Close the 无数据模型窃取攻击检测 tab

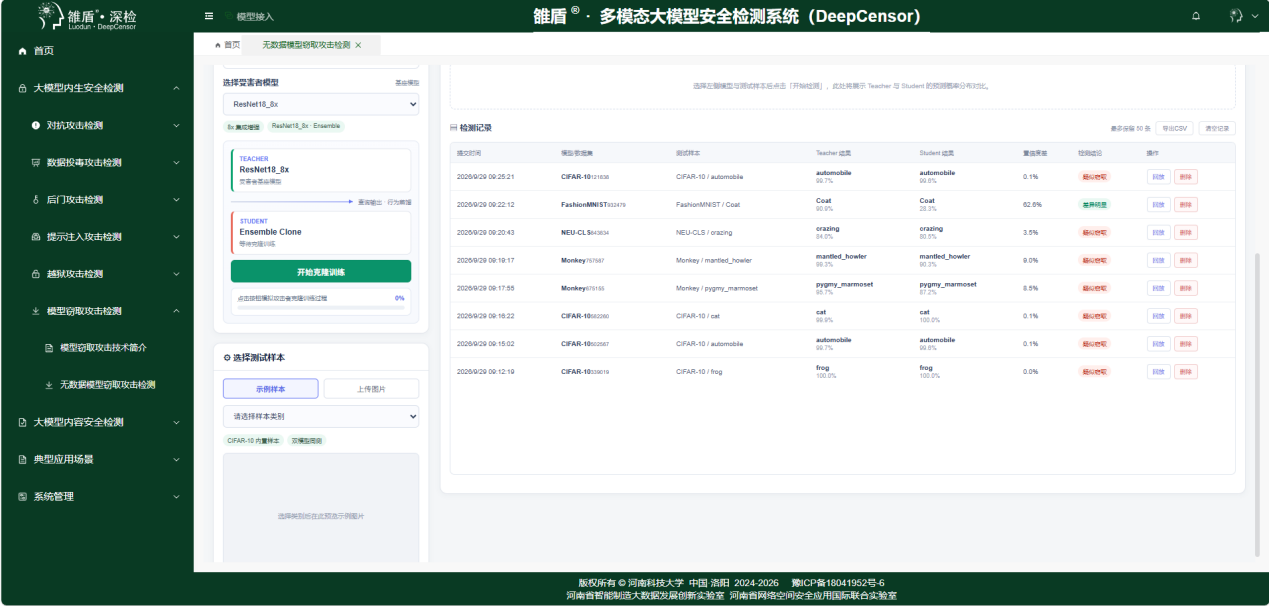point(358,45)
